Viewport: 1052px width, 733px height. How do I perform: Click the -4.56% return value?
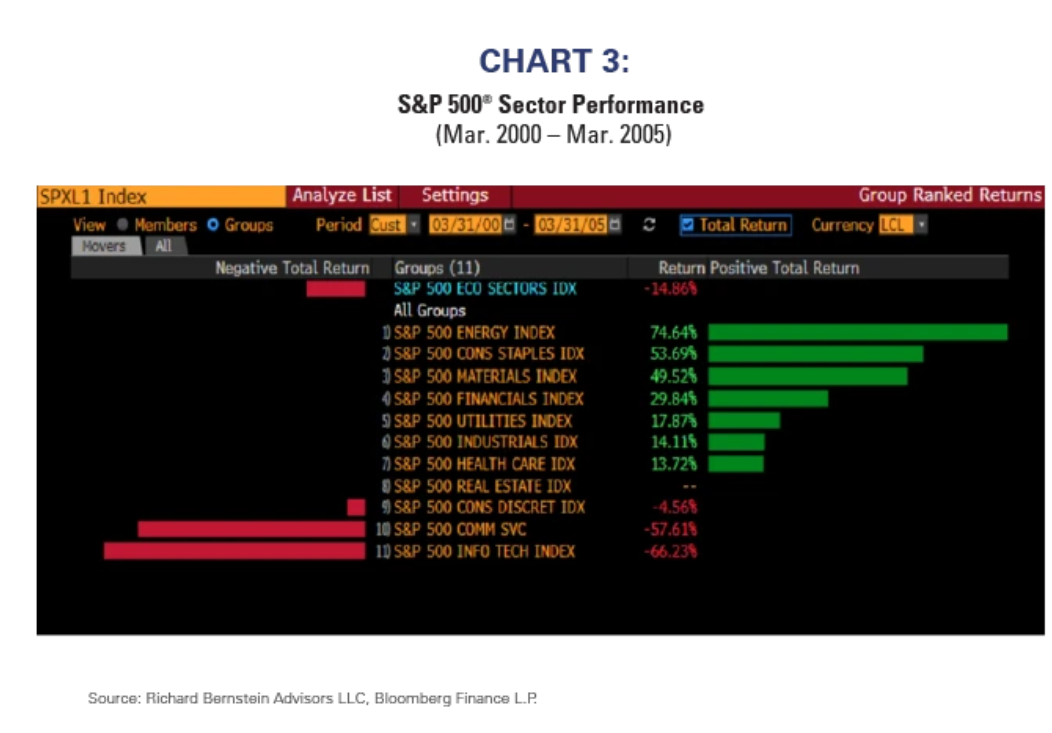pyautogui.click(x=675, y=507)
